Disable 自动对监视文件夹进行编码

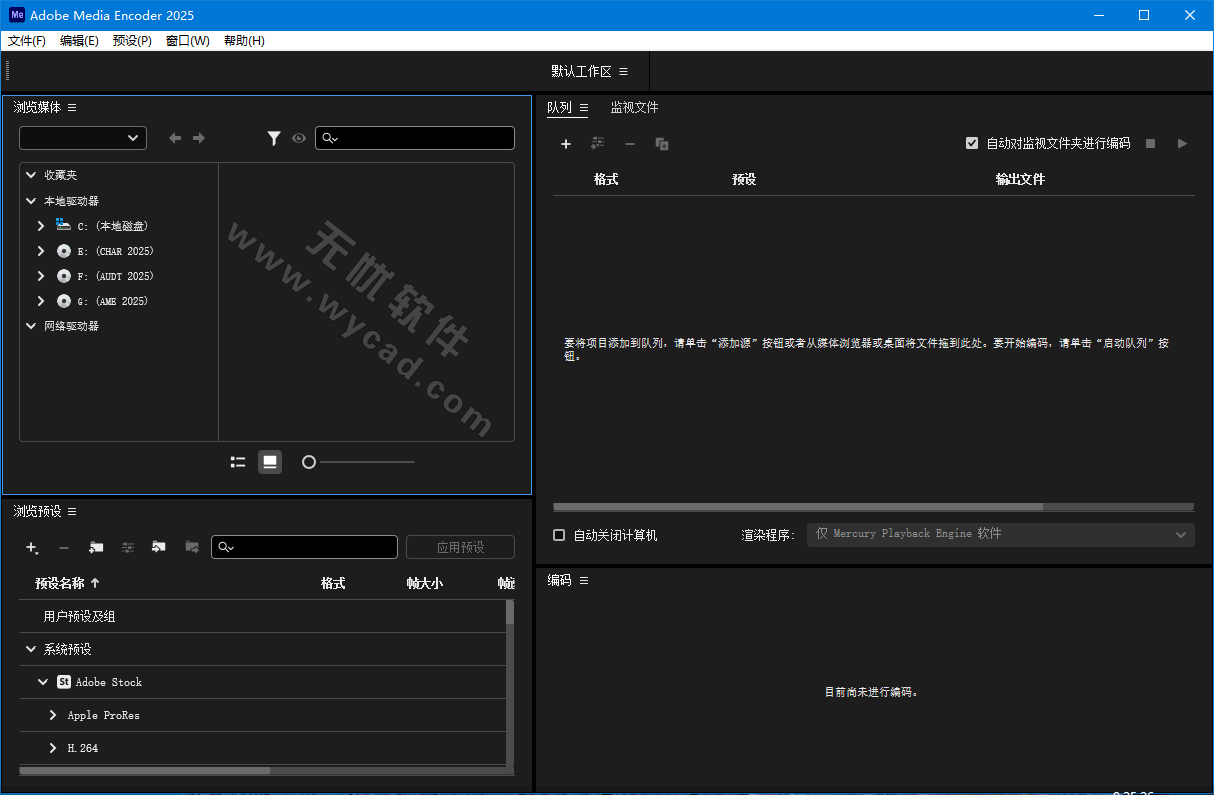click(972, 143)
